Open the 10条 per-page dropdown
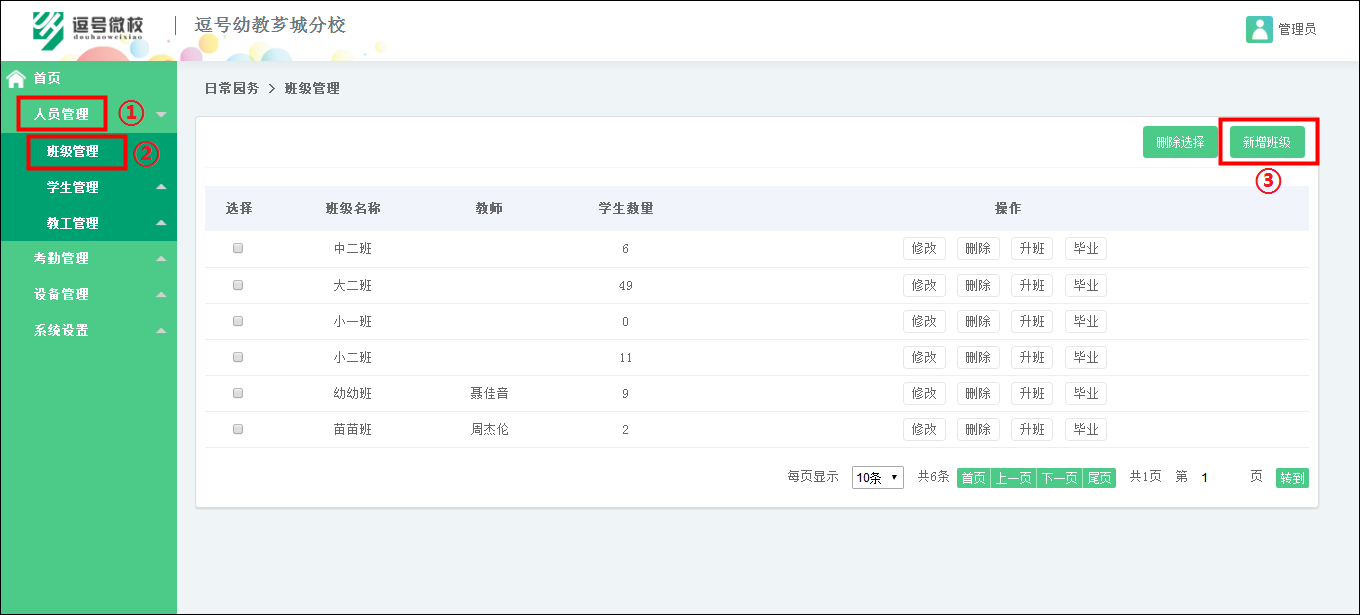This screenshot has height=615, width=1360. 877,477
